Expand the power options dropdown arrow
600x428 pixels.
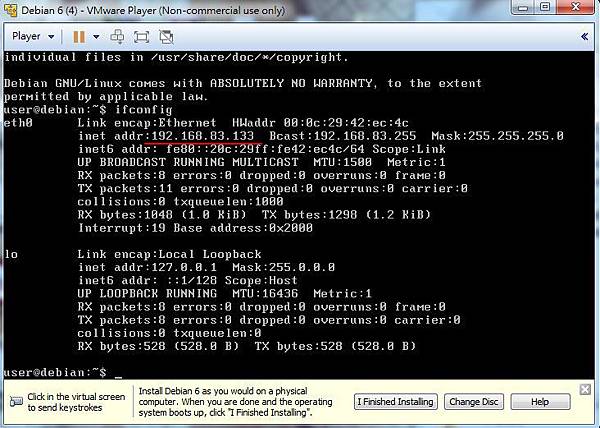96,37
